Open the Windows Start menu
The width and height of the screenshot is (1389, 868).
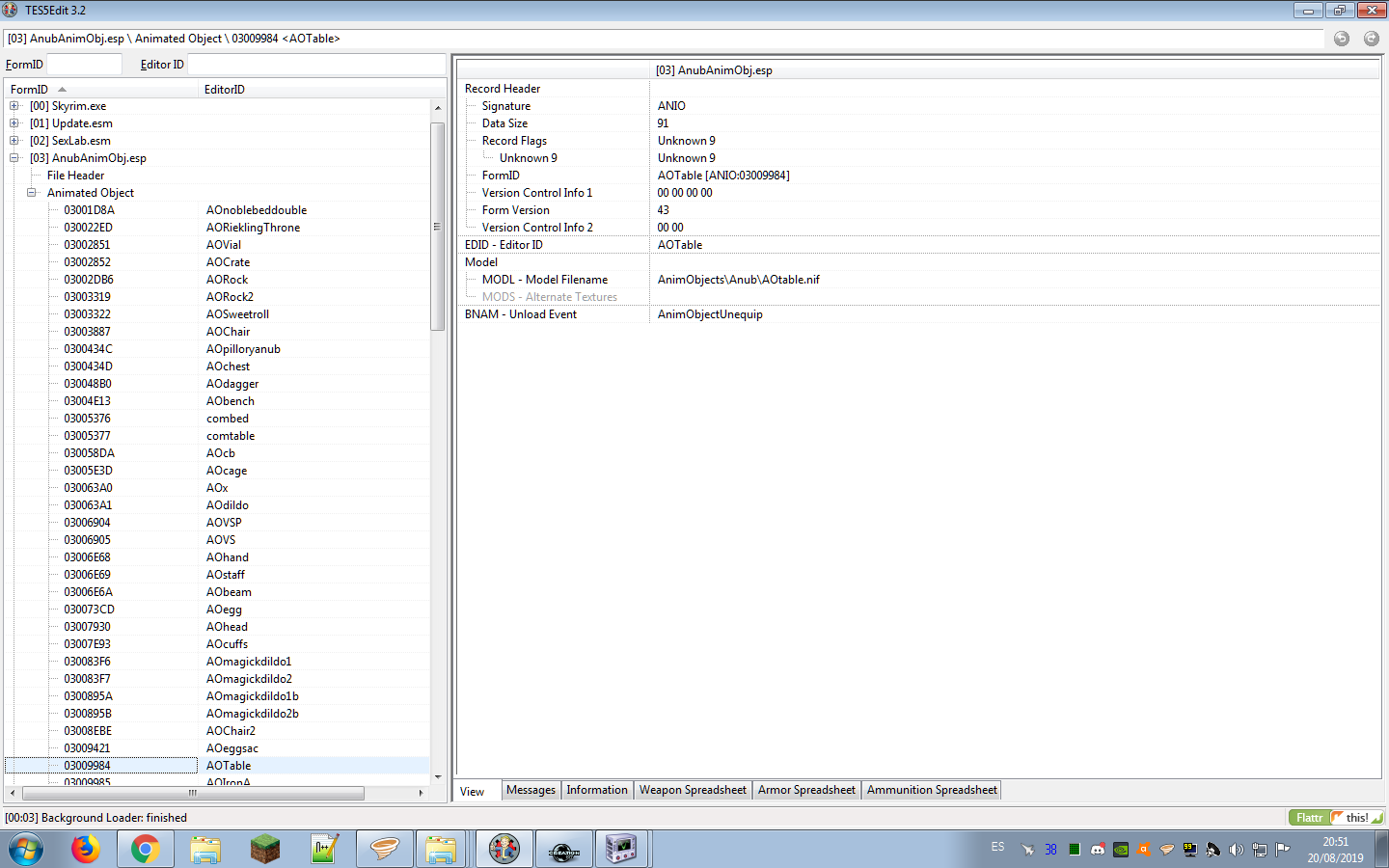[26, 850]
